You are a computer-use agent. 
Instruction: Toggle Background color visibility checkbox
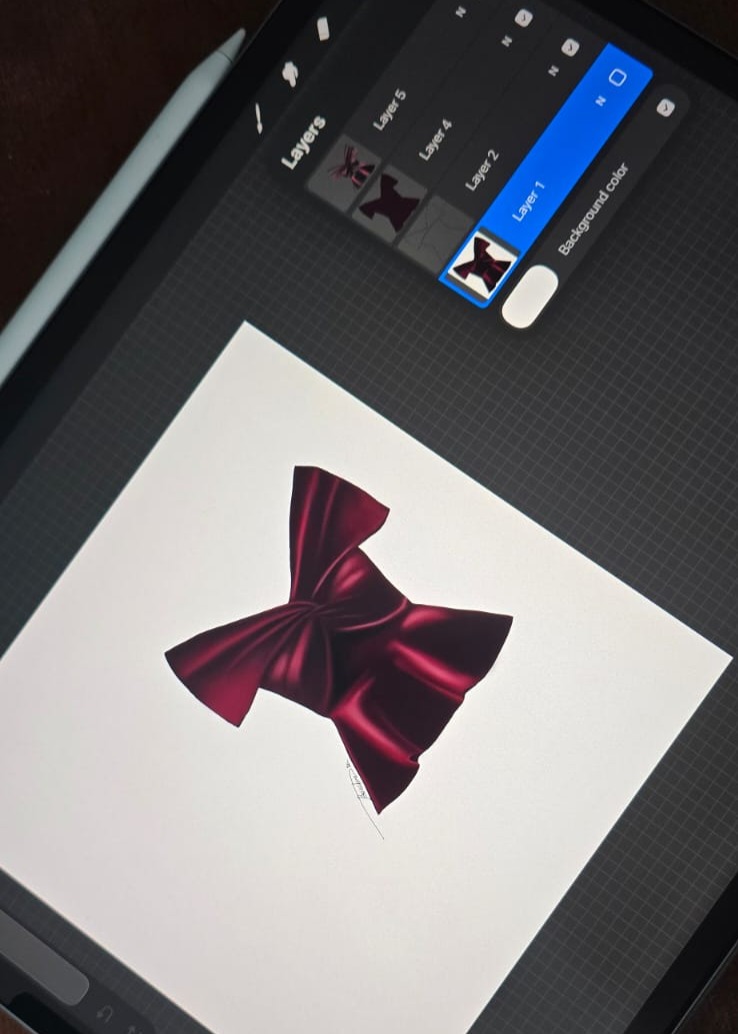tap(665, 106)
